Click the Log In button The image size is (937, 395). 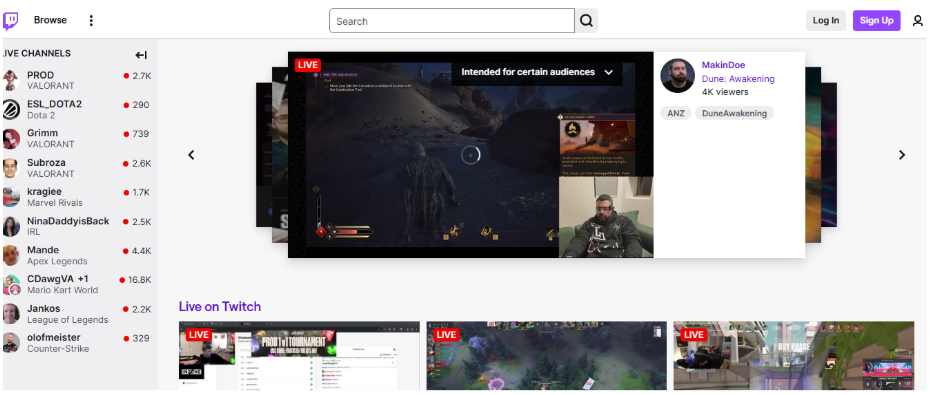tap(826, 20)
